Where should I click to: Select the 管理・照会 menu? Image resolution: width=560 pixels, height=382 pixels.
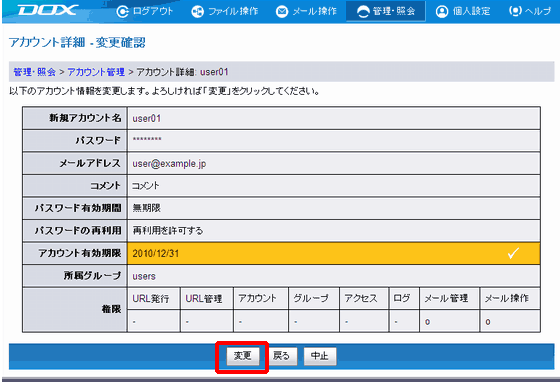pyautogui.click(x=386, y=11)
